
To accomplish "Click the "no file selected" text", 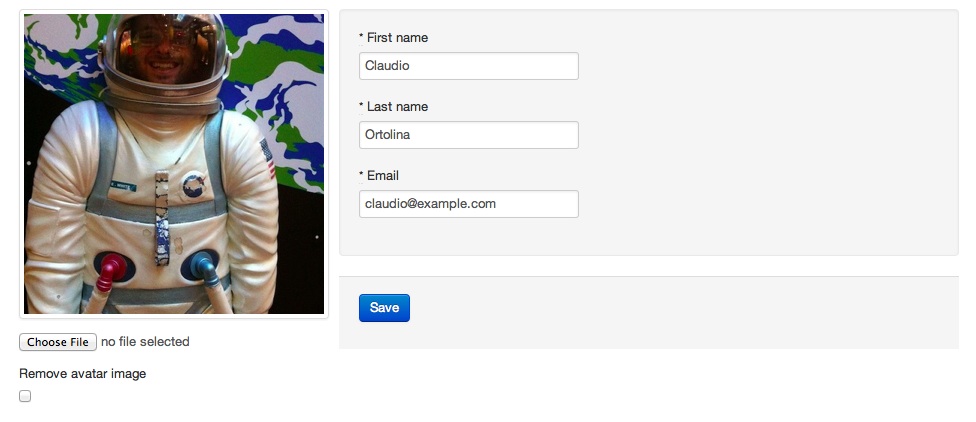I will click(x=145, y=342).
